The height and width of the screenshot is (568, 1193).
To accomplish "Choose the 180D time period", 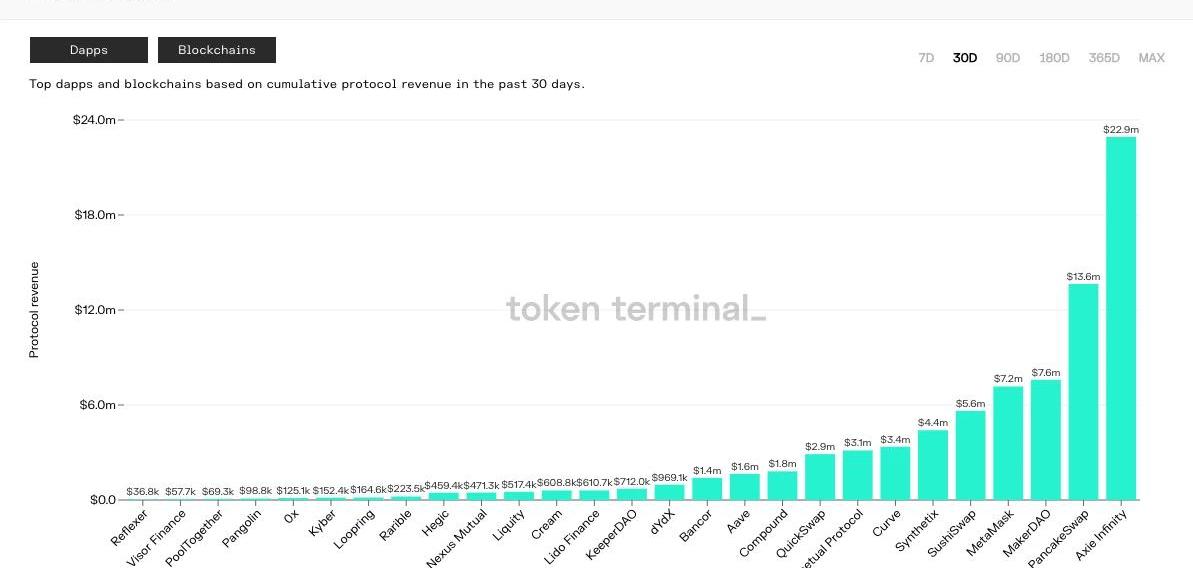I will 1054,58.
